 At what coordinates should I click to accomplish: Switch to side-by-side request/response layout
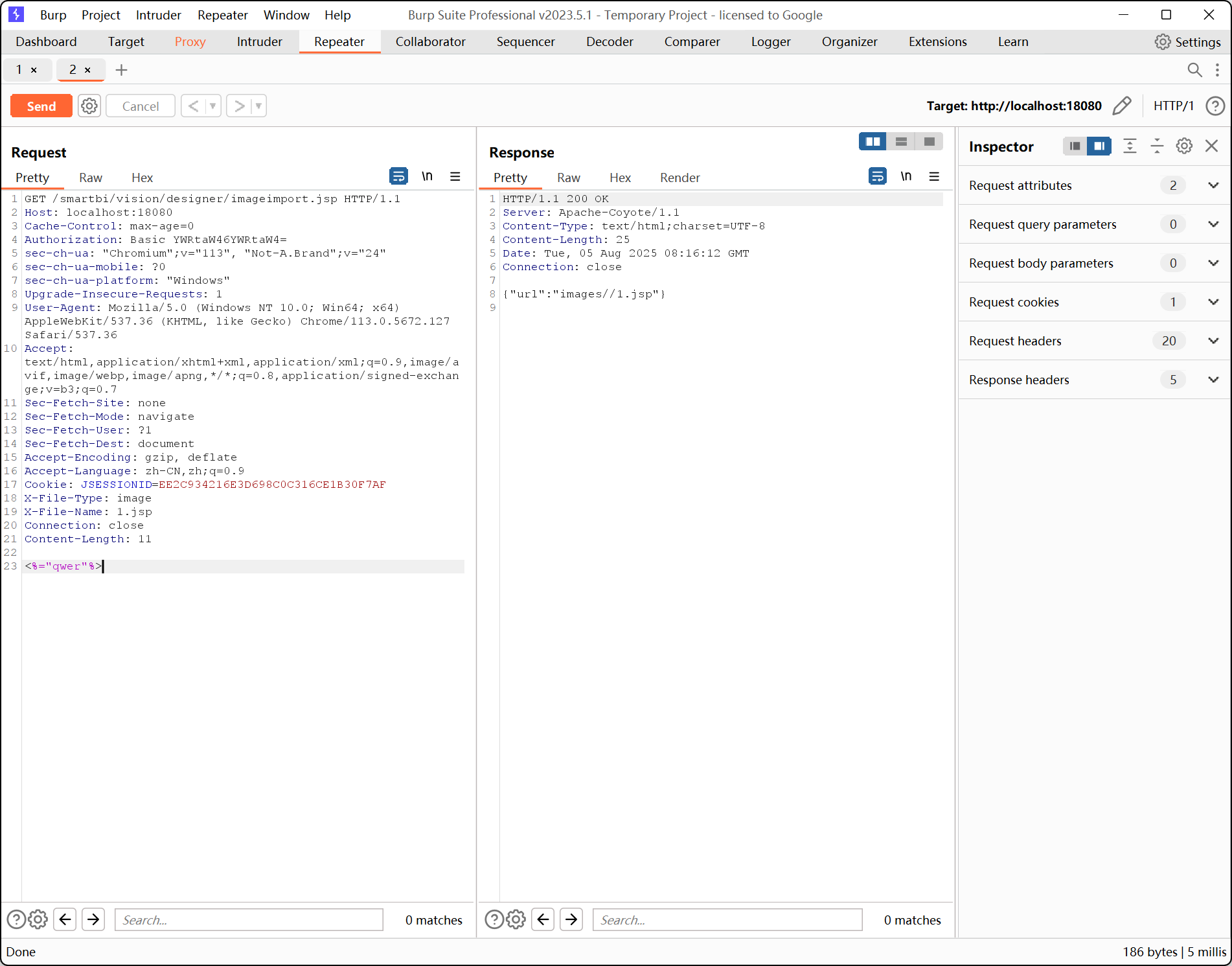[x=873, y=141]
